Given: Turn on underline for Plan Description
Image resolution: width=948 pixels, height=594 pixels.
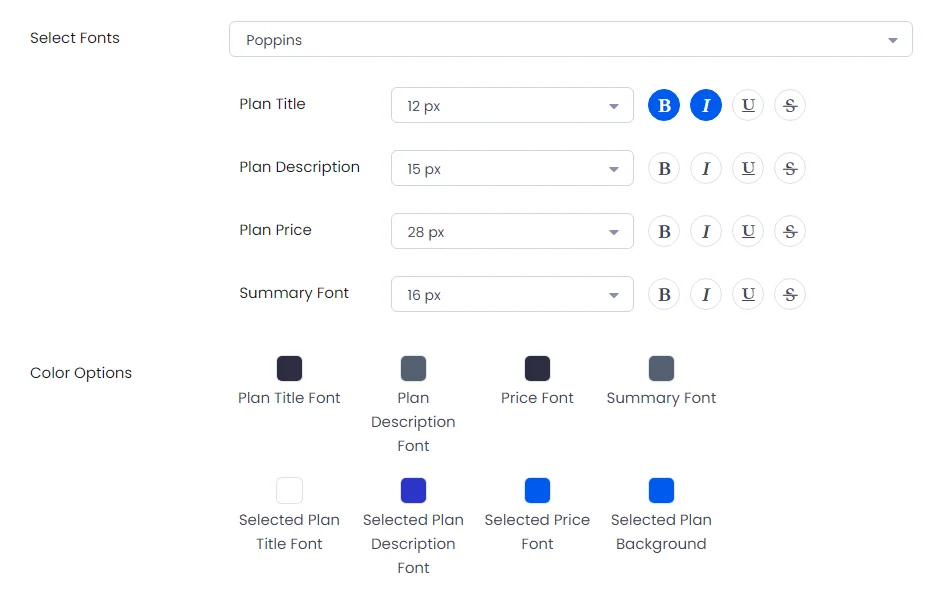Looking at the screenshot, I should [x=748, y=168].
